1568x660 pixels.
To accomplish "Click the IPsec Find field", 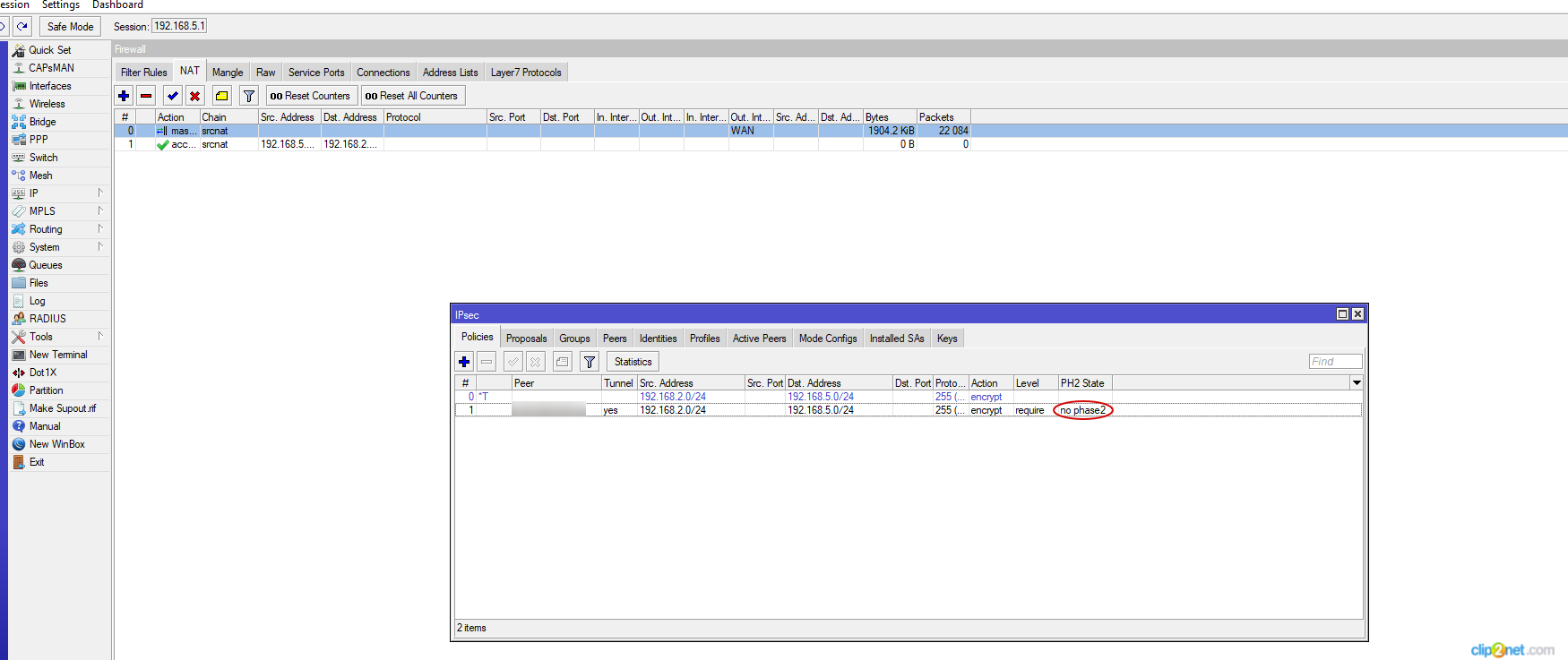I will 1335,362.
